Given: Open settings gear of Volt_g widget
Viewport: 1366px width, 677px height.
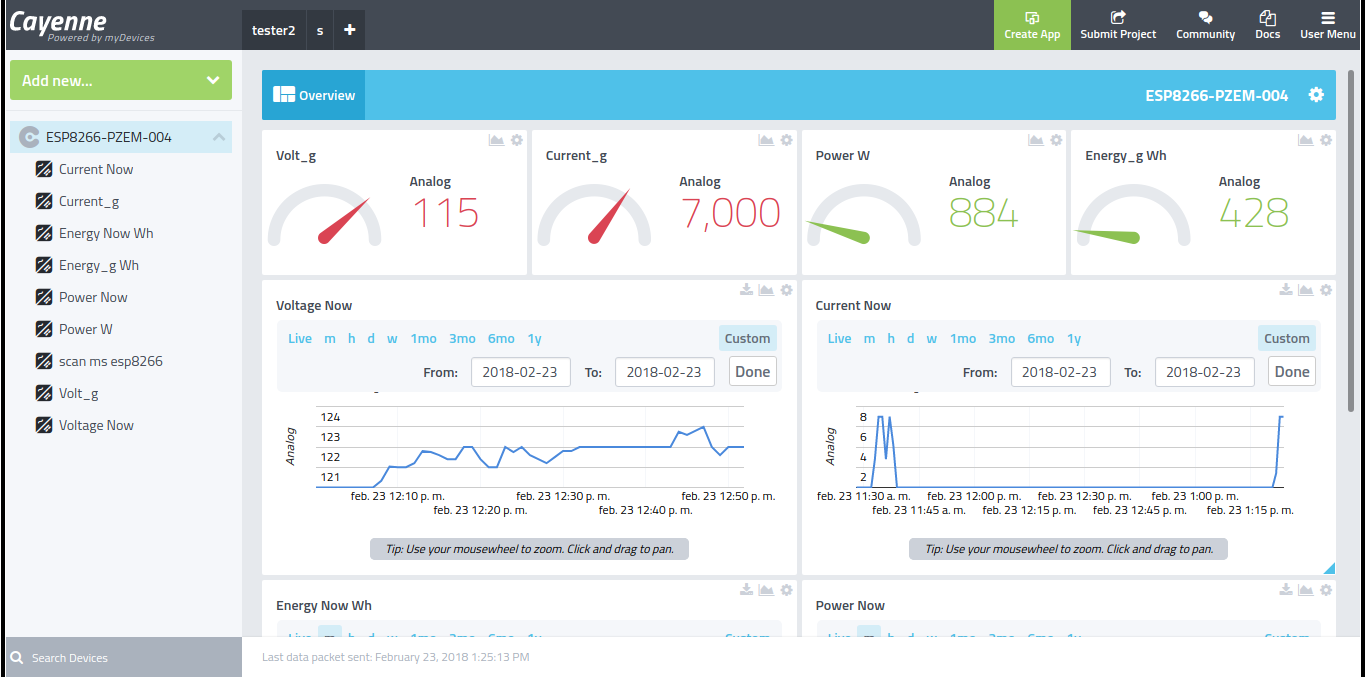Looking at the screenshot, I should pos(517,141).
